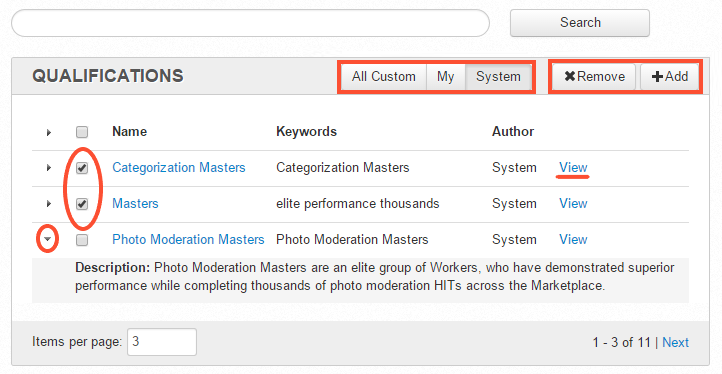Click View for Categorization Masters
722x374 pixels.
pos(573,167)
